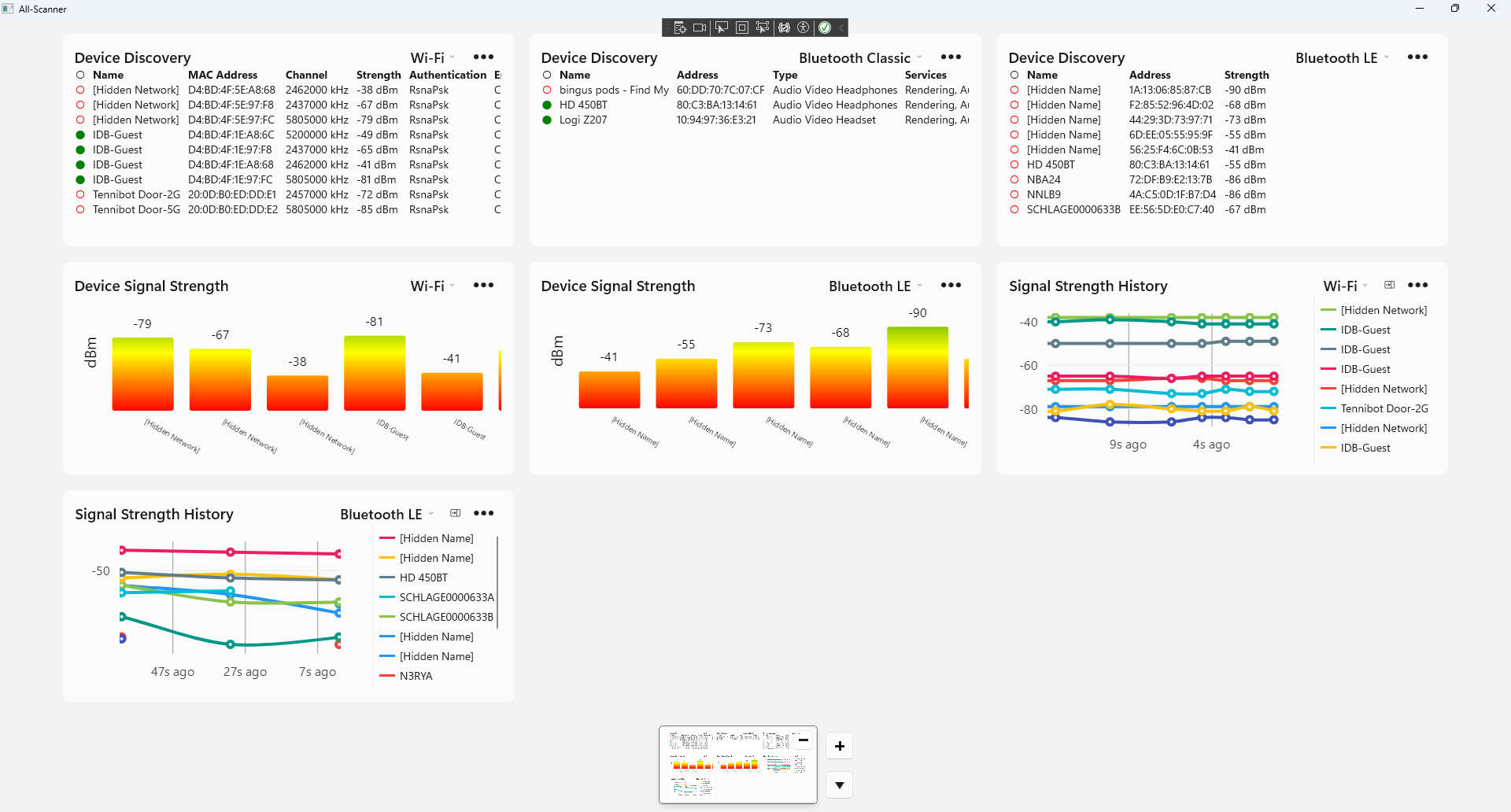Open the live visual tree icon in debug toolbar
The width and height of the screenshot is (1511, 812).
(x=680, y=28)
